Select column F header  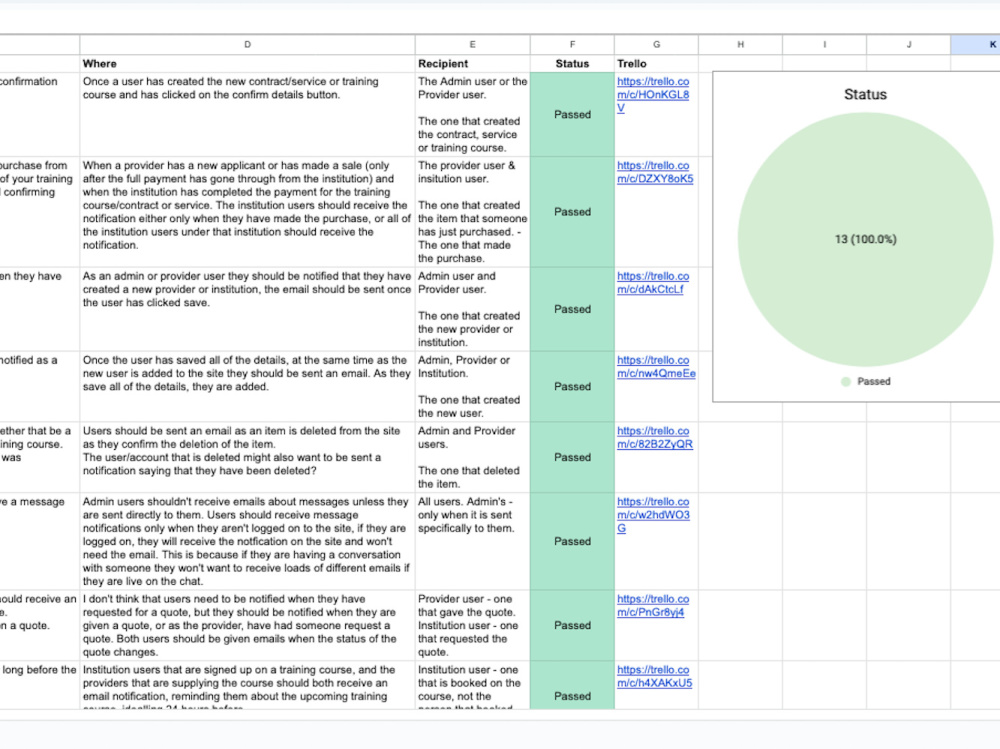pos(572,45)
